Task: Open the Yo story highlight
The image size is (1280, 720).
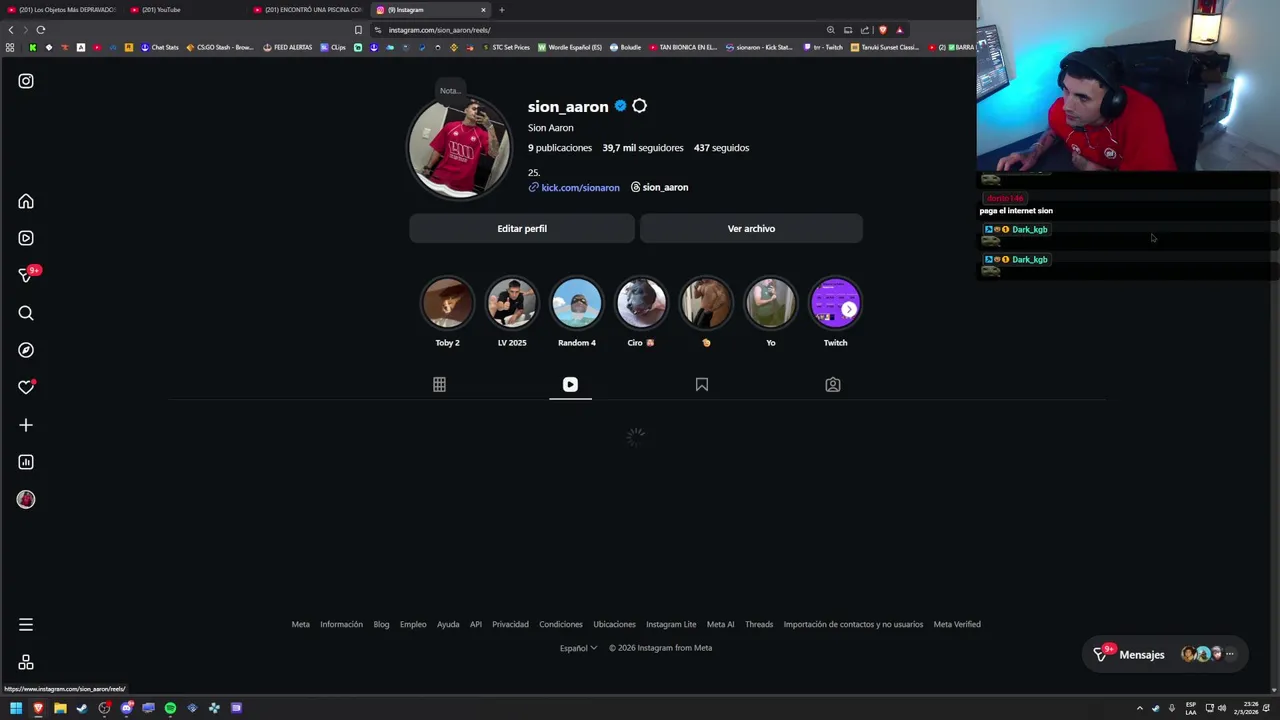Action: 771,303
